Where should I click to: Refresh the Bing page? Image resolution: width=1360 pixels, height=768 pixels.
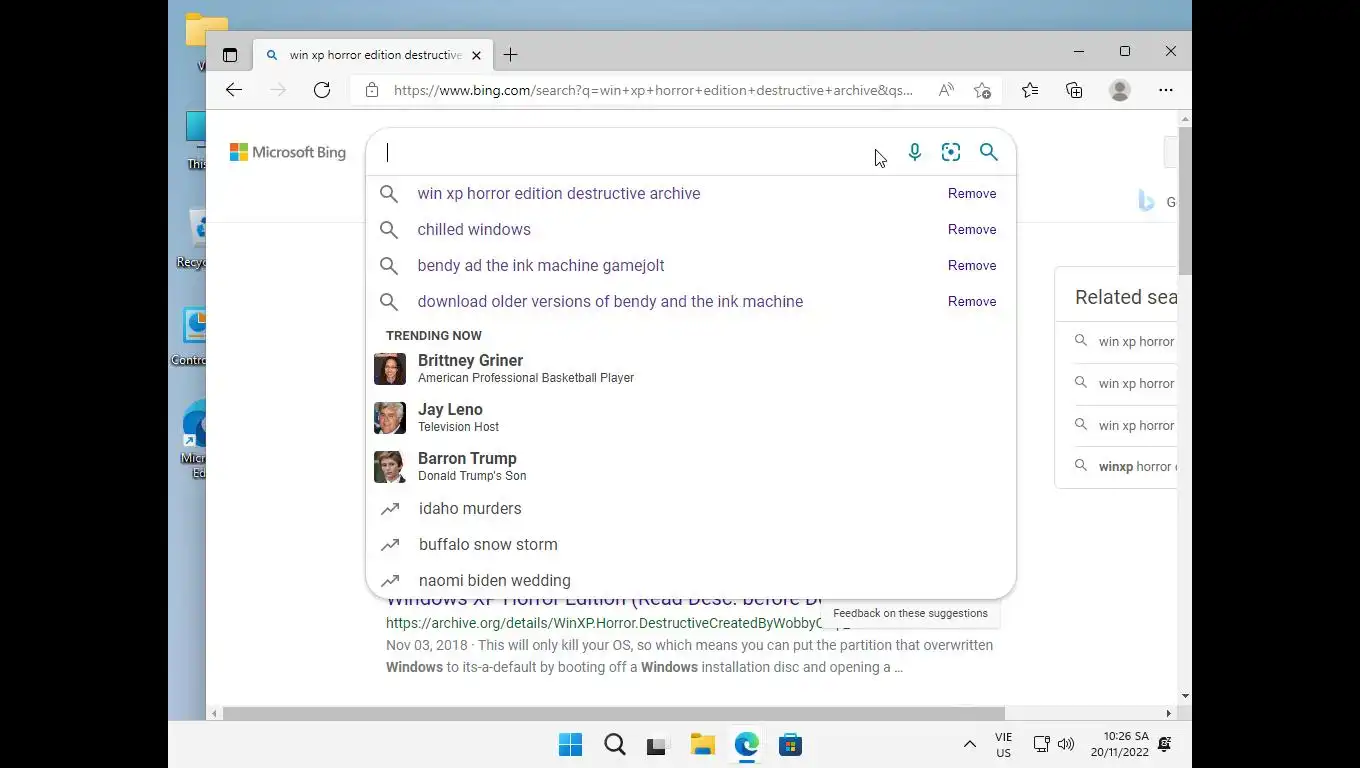coord(322,90)
